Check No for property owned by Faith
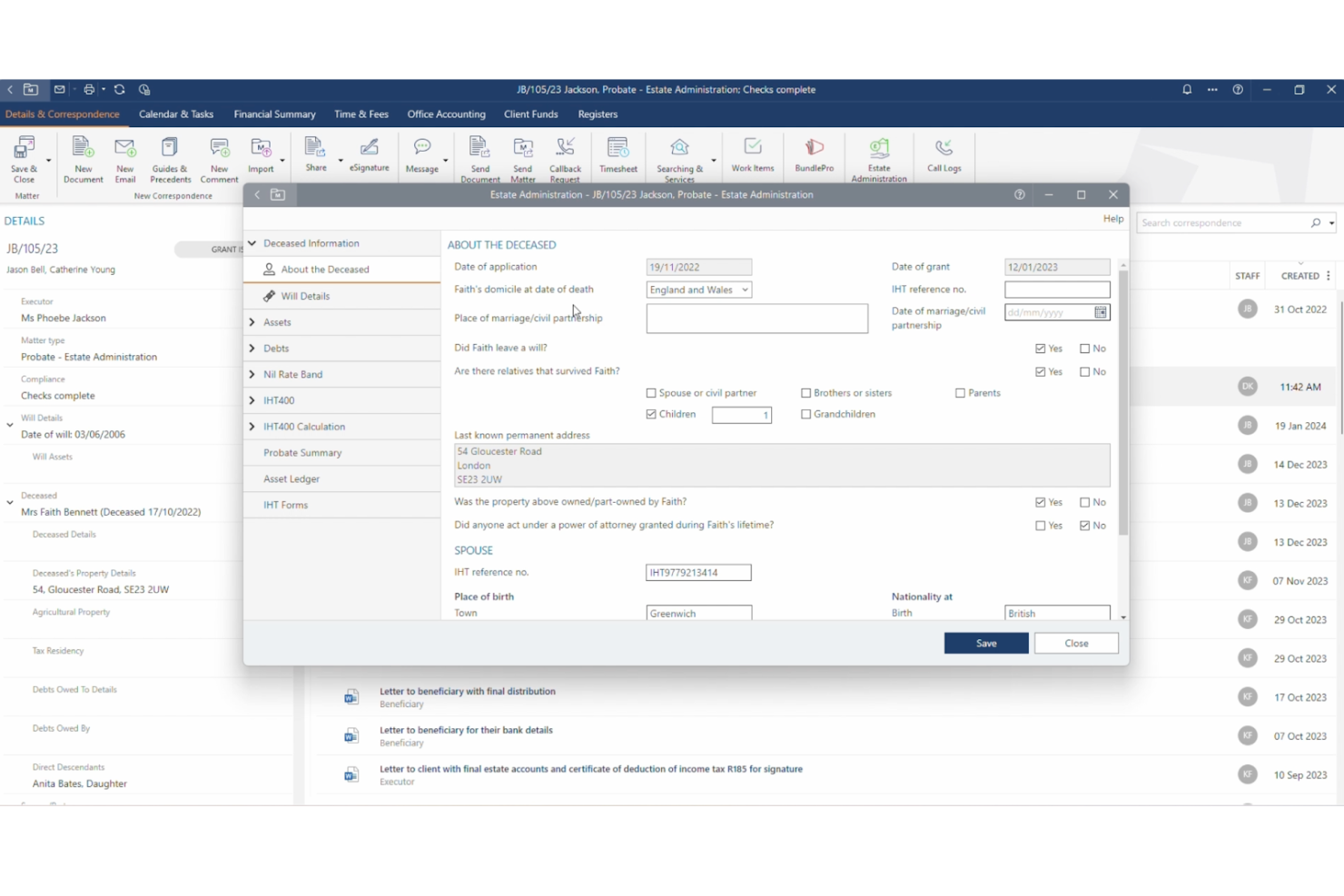Viewport: 1344px width, 896px height. tap(1085, 502)
